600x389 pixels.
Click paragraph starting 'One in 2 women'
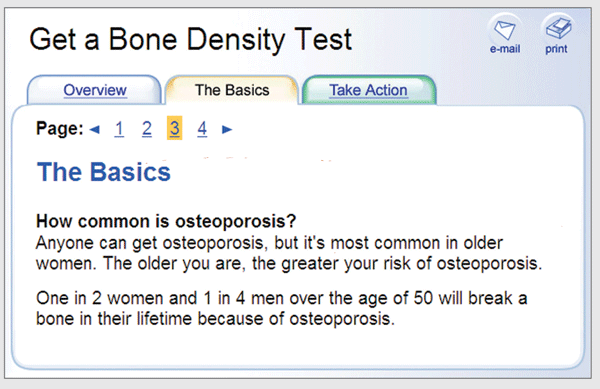pyautogui.click(x=282, y=308)
